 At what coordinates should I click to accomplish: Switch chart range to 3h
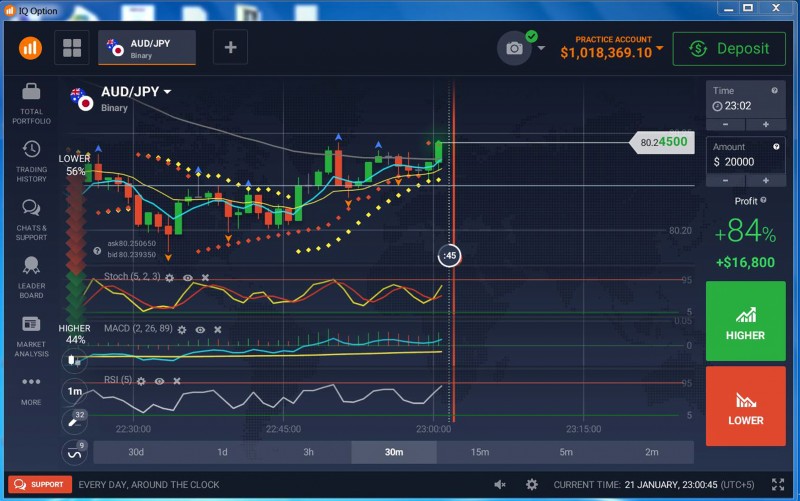[x=308, y=452]
